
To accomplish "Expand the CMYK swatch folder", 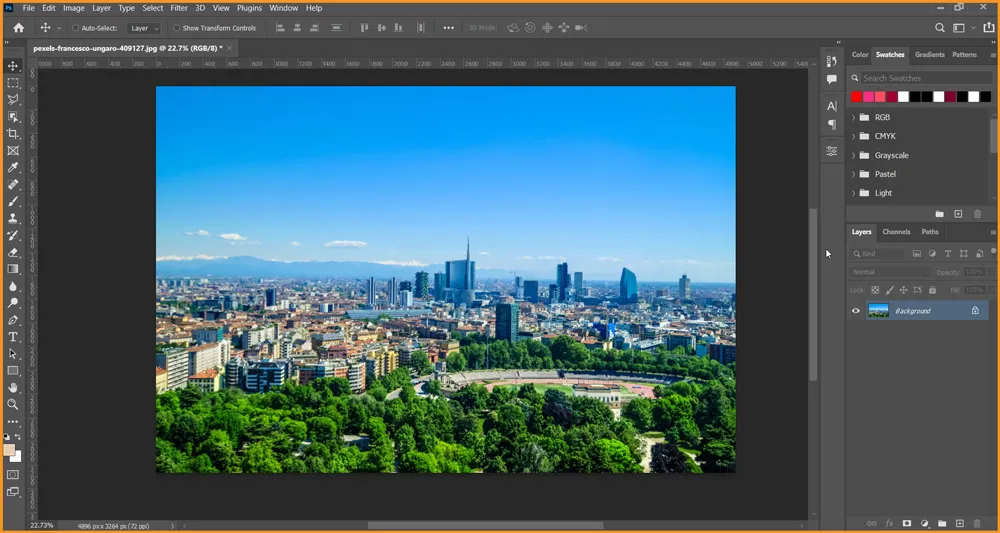I will [x=854, y=136].
